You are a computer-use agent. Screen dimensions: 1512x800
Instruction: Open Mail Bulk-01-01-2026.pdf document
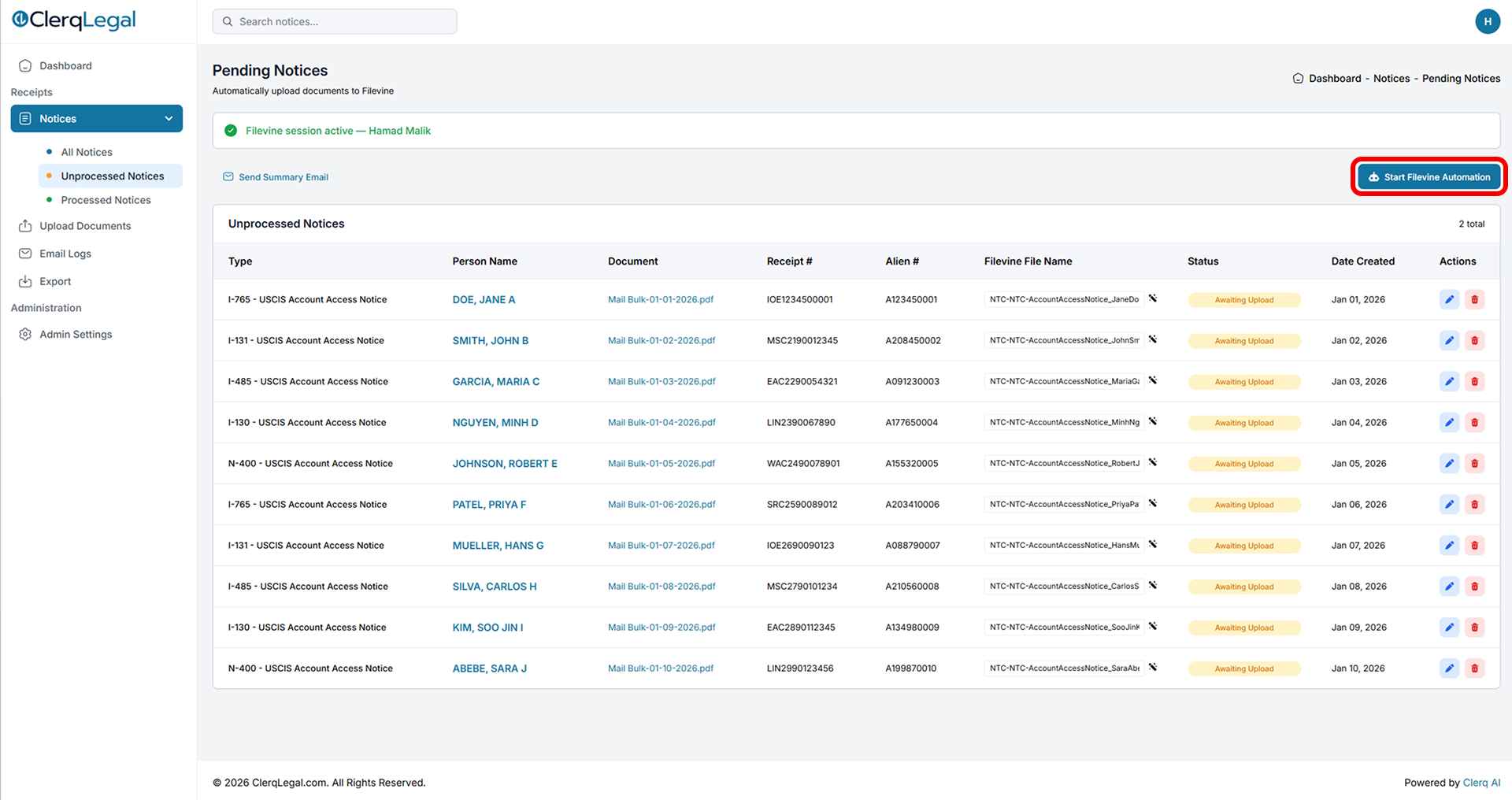click(x=661, y=300)
